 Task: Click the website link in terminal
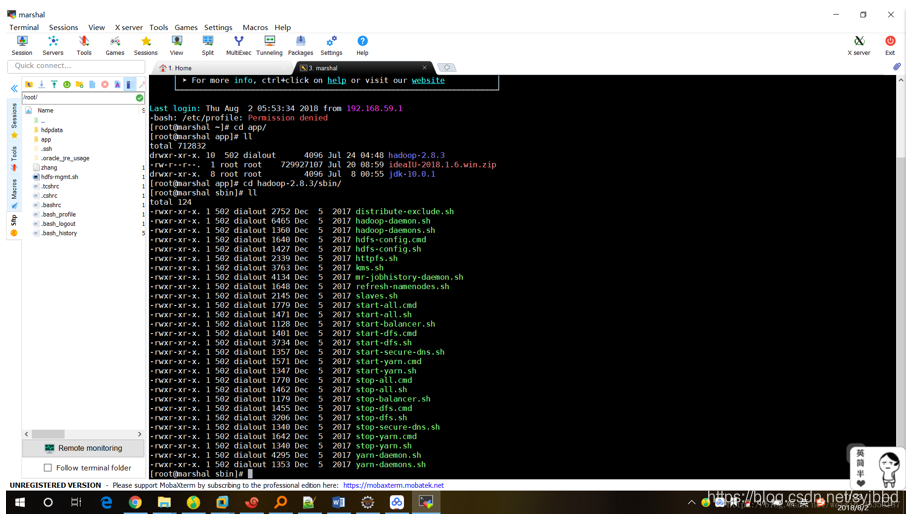coord(428,80)
